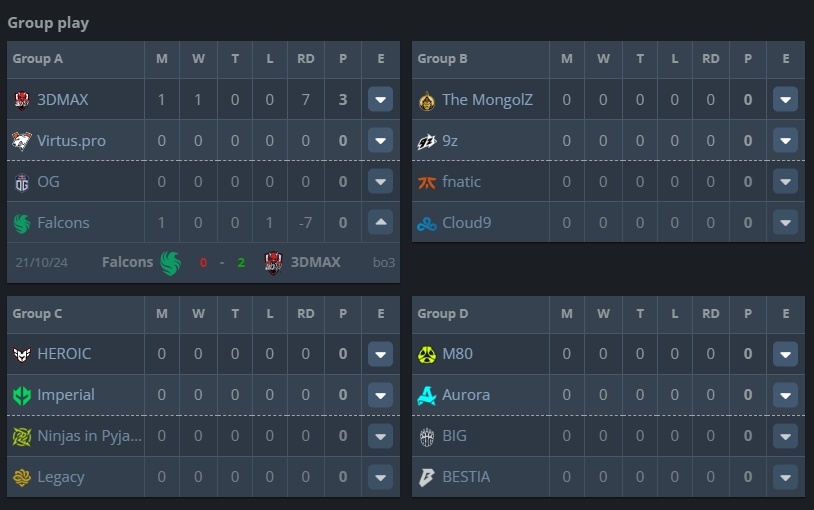Image resolution: width=814 pixels, height=510 pixels.
Task: Open the 9z team name link
Action: coord(450,141)
